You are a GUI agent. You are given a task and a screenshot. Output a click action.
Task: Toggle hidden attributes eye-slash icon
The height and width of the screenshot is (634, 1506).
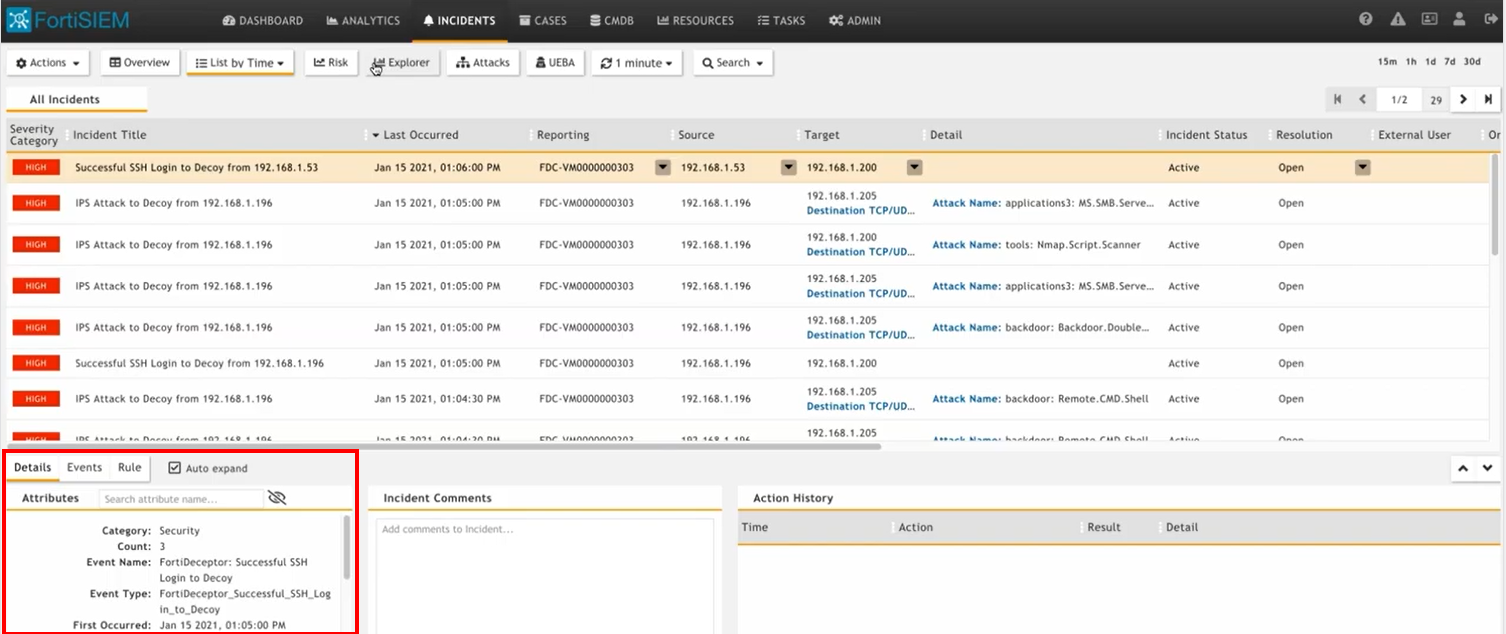coord(277,498)
